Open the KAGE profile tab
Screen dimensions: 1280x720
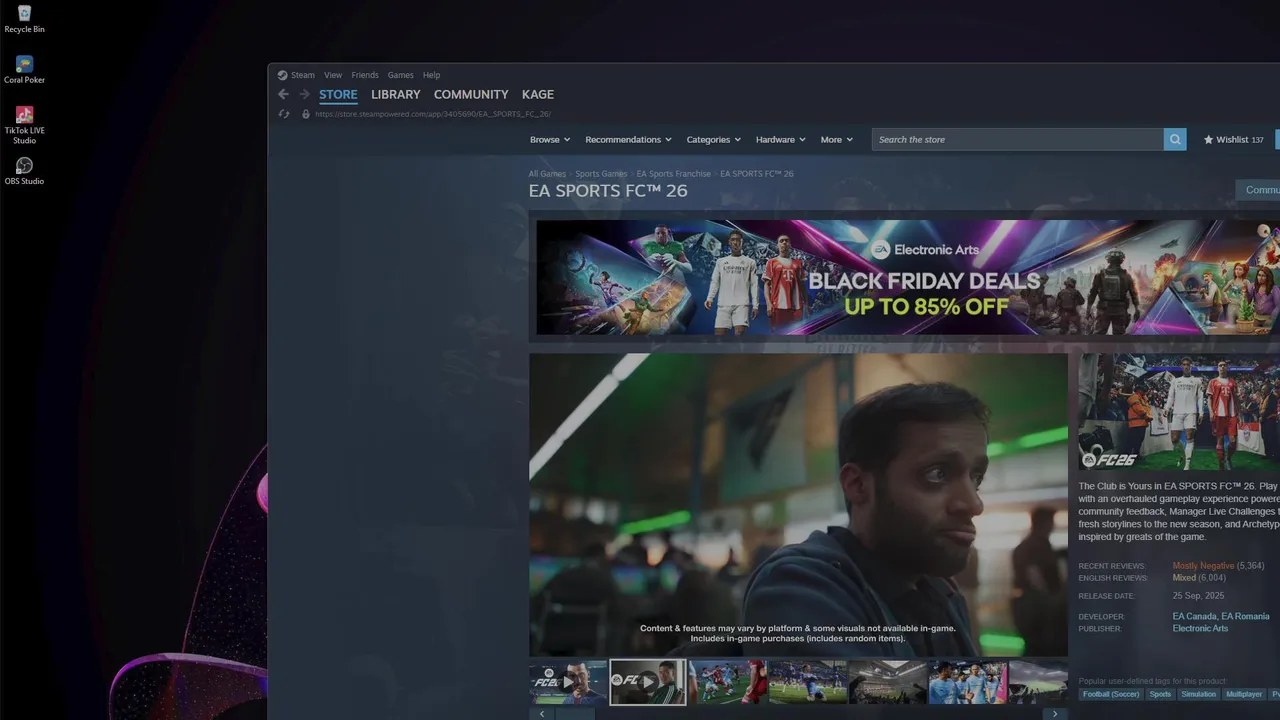pyautogui.click(x=538, y=95)
